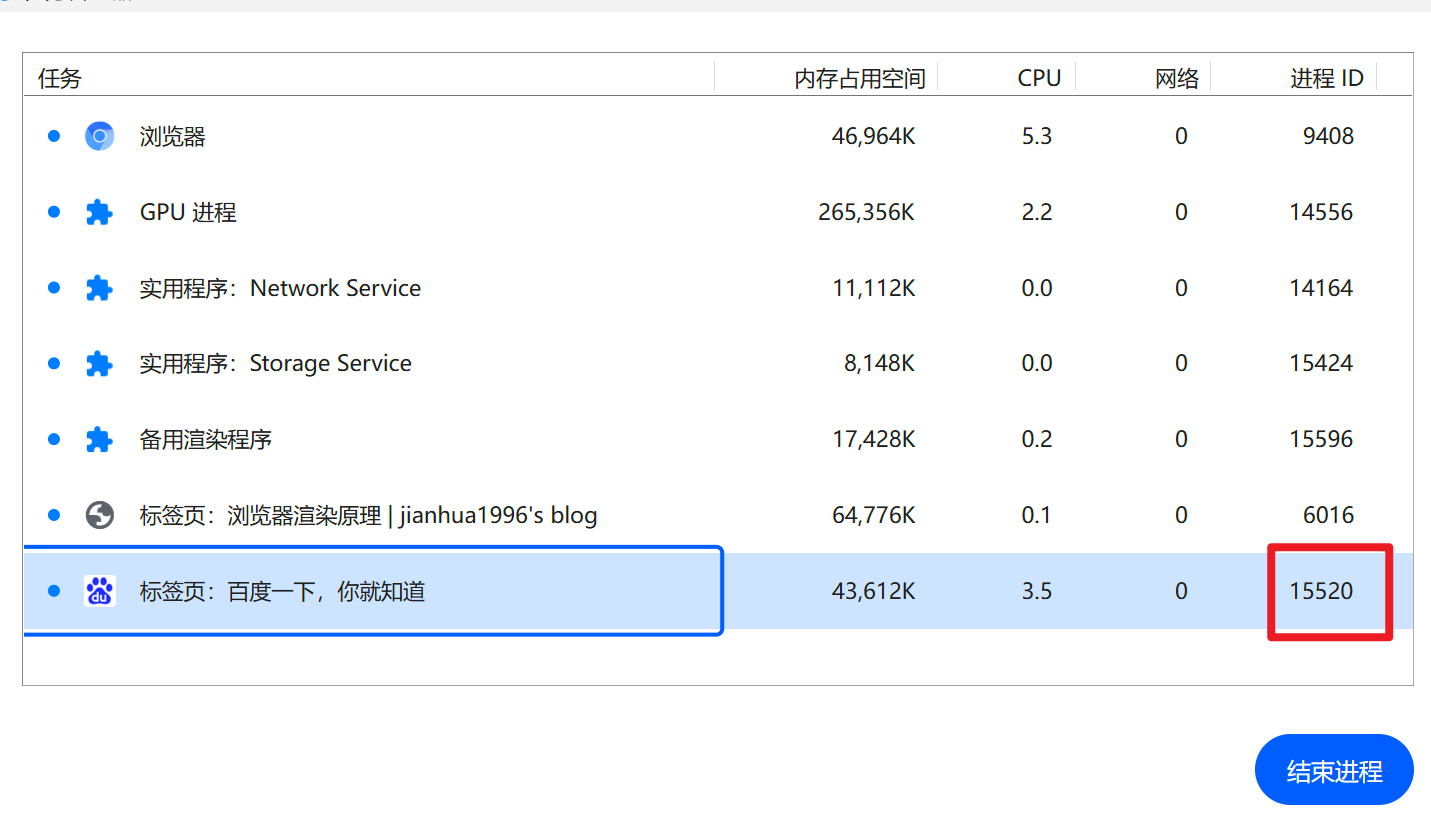Viewport: 1431px width, 822px height.
Task: Select the 浏览器 task row
Action: [173, 136]
